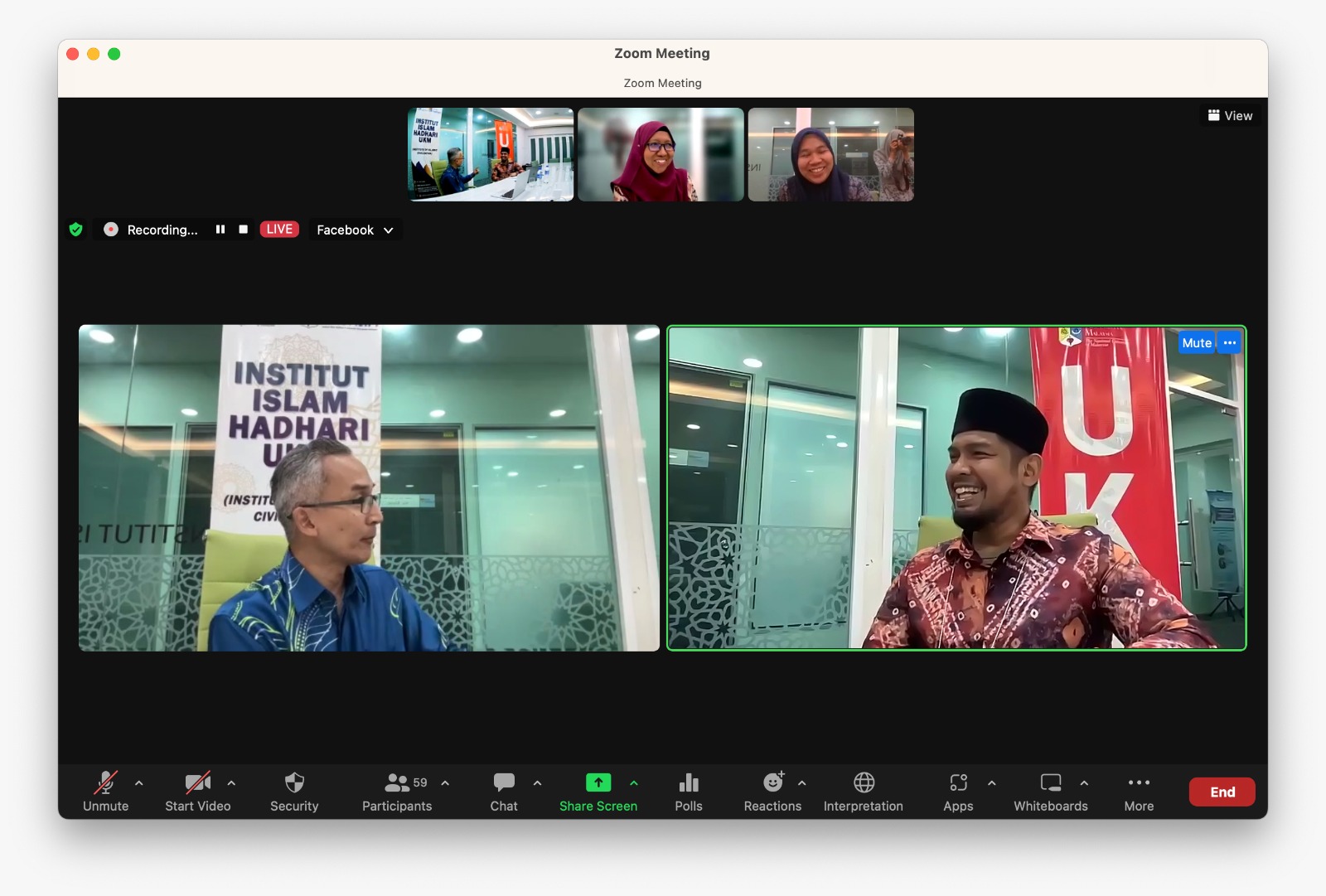Open the View layout menu
This screenshot has height=896, width=1326.
(1230, 116)
